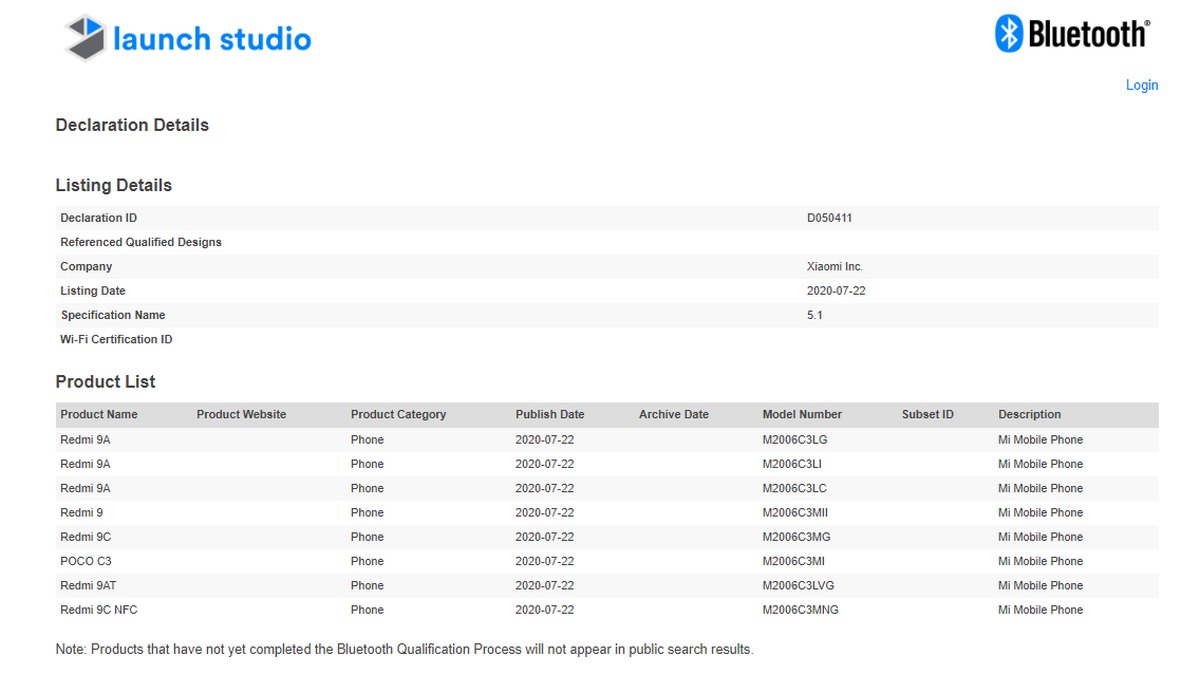Click the Archive Date column header
The width and height of the screenshot is (1200, 675).
673,414
